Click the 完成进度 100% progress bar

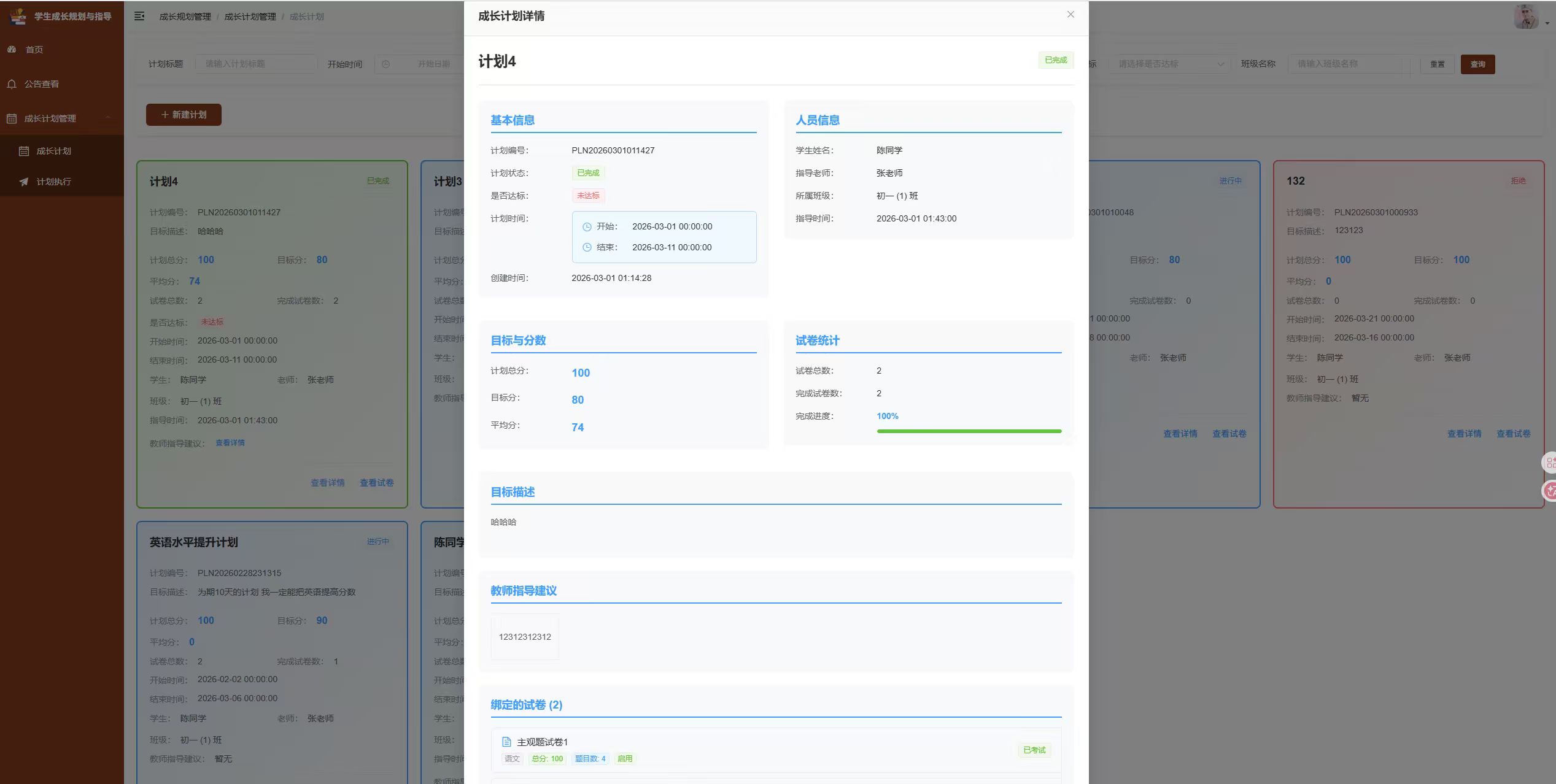click(x=969, y=431)
